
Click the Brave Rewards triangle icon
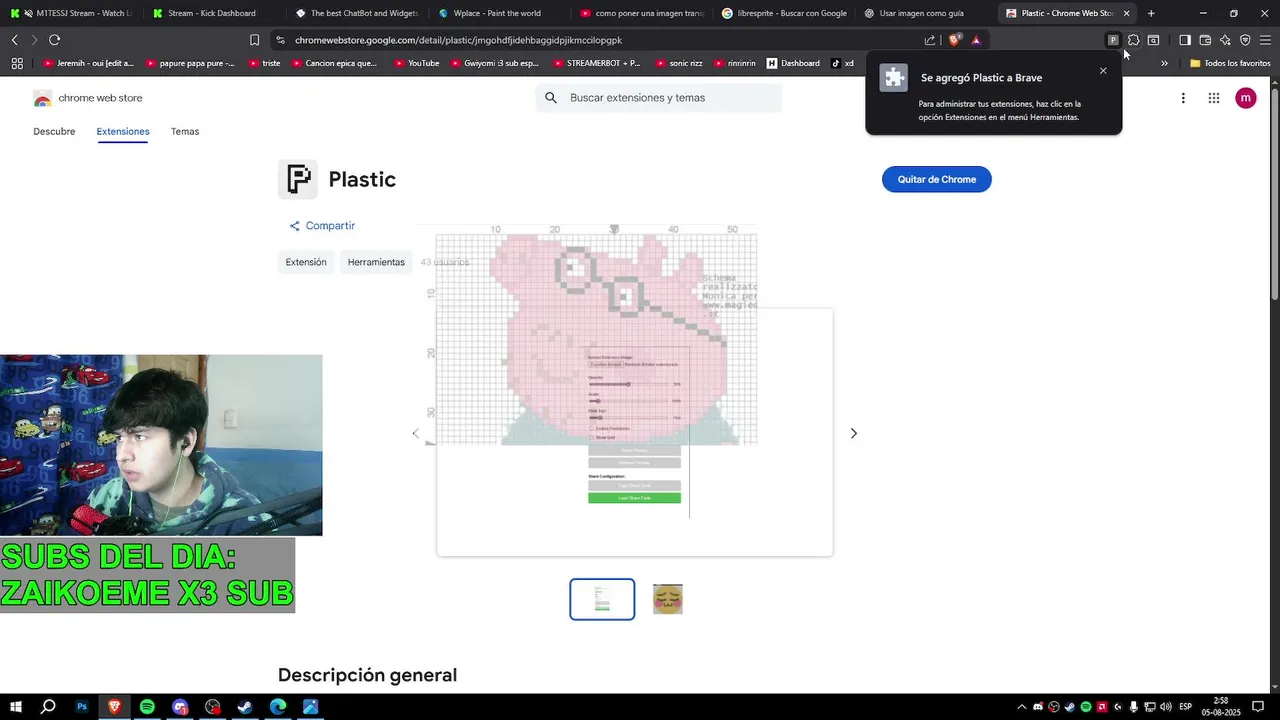tap(976, 40)
